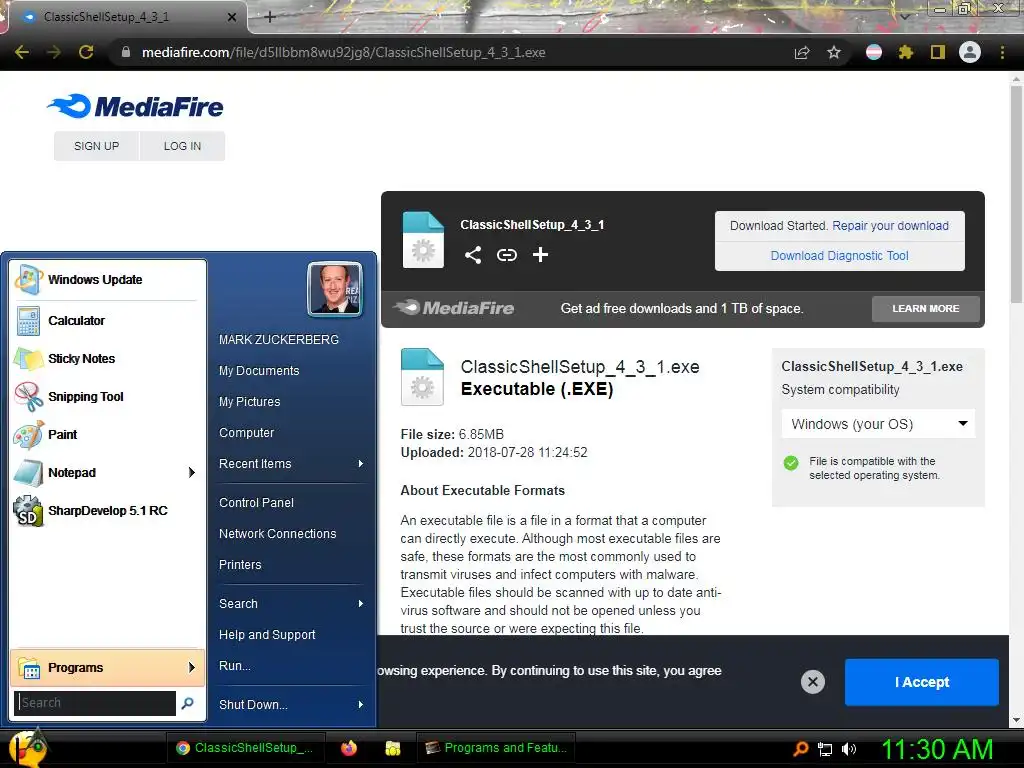Open the Chrome three-dot menu
This screenshot has height=768, width=1024.
point(1002,52)
